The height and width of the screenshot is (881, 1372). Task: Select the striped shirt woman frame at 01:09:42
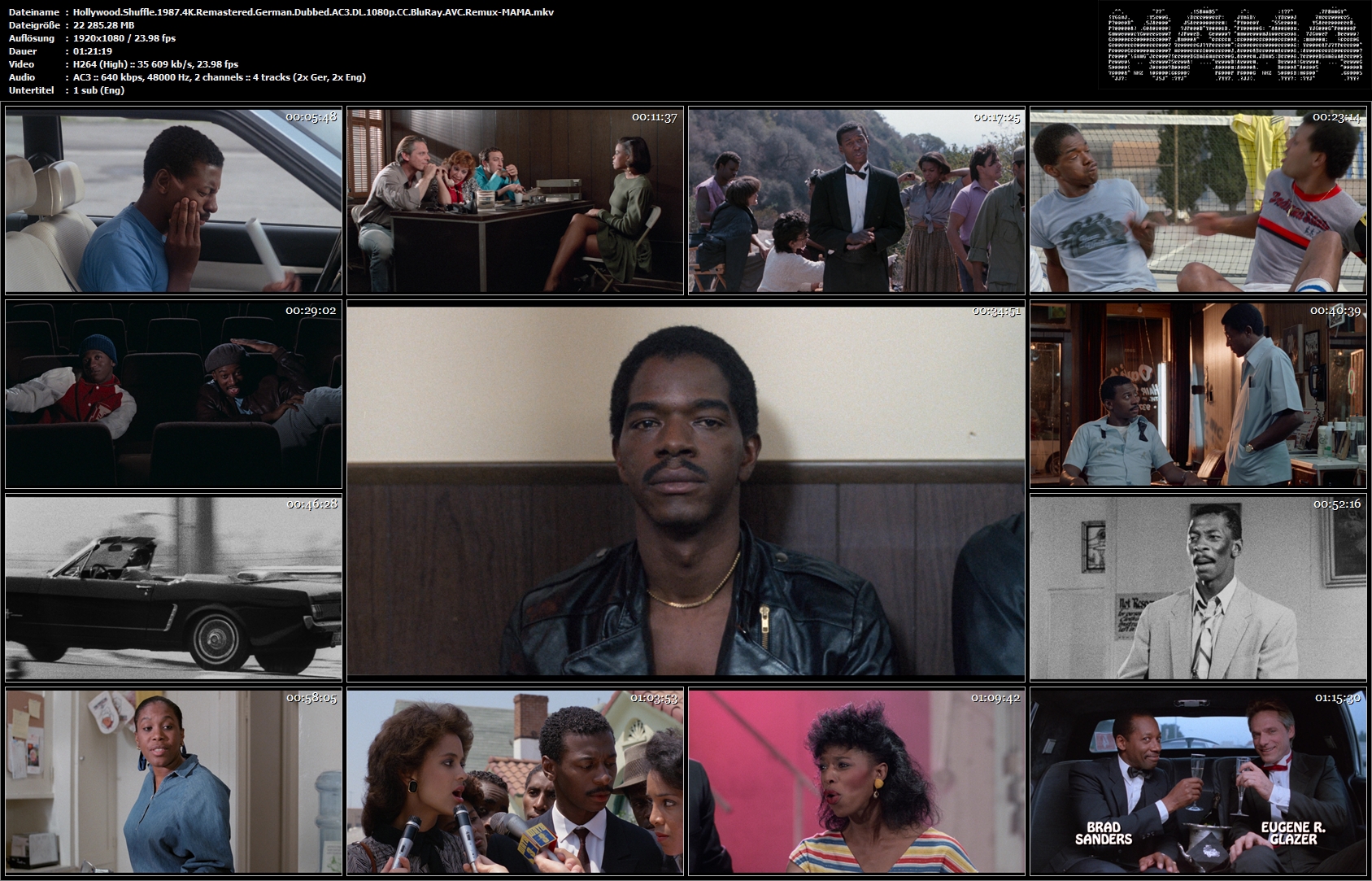[856, 782]
